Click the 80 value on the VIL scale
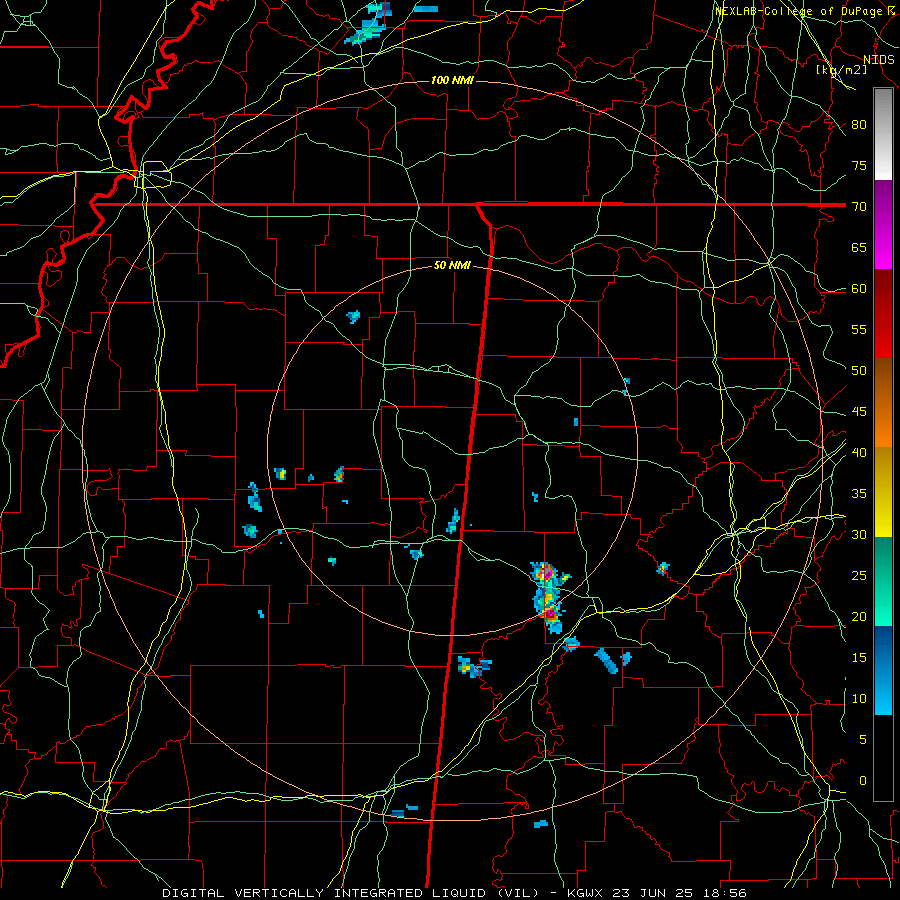 point(859,125)
